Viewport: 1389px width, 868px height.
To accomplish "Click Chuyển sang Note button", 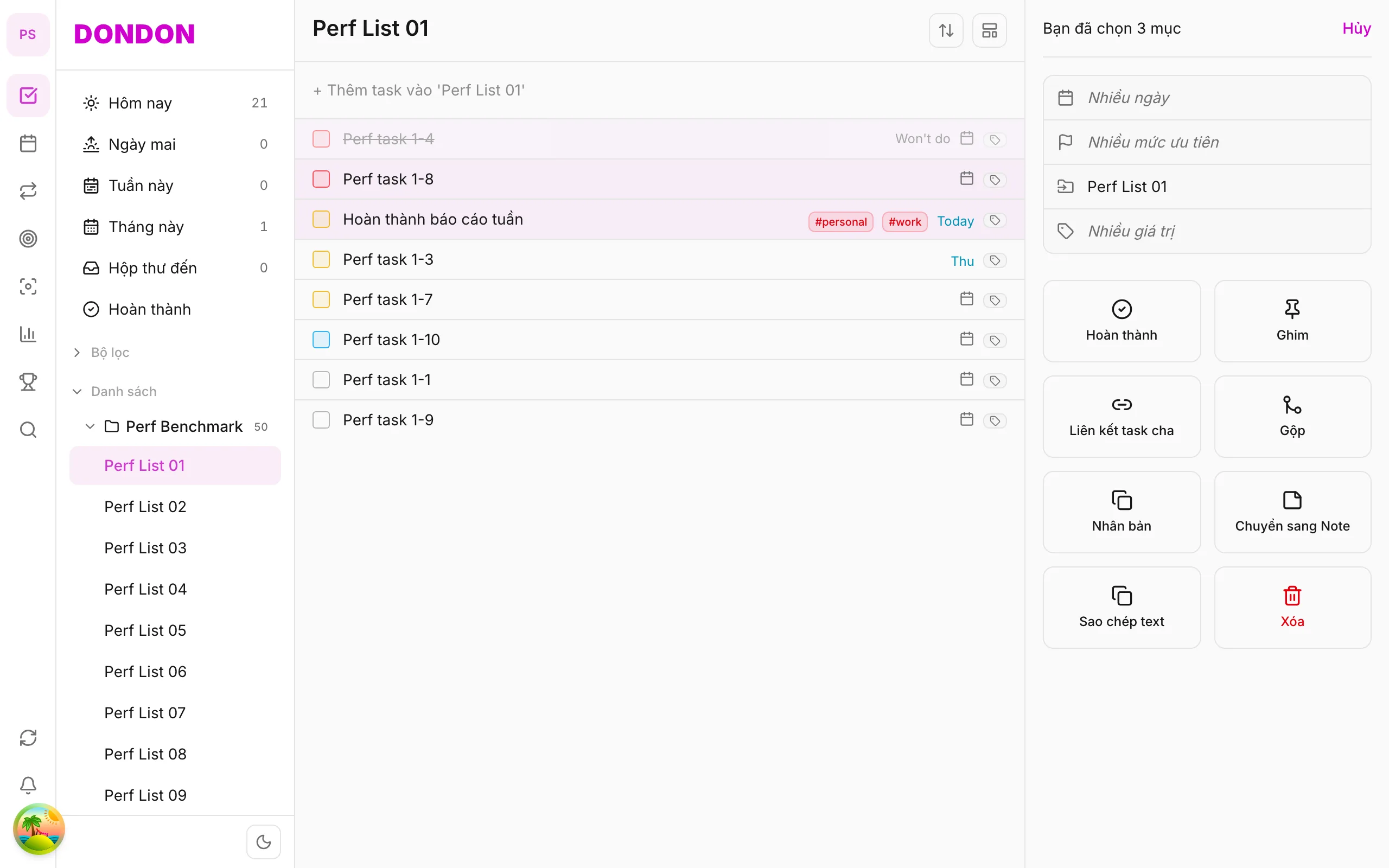I will [1292, 512].
